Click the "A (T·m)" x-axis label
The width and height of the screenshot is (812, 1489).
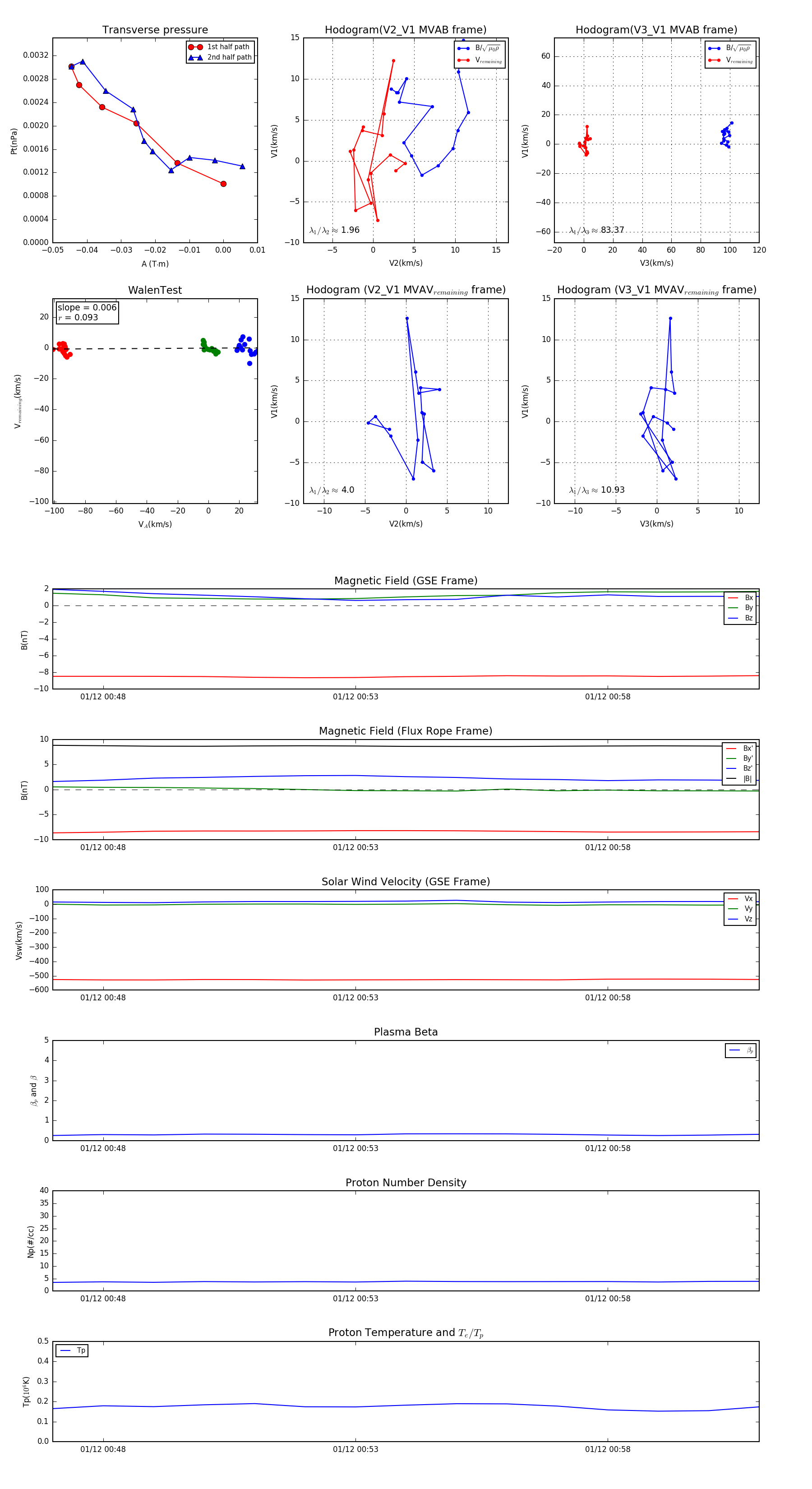click(155, 264)
